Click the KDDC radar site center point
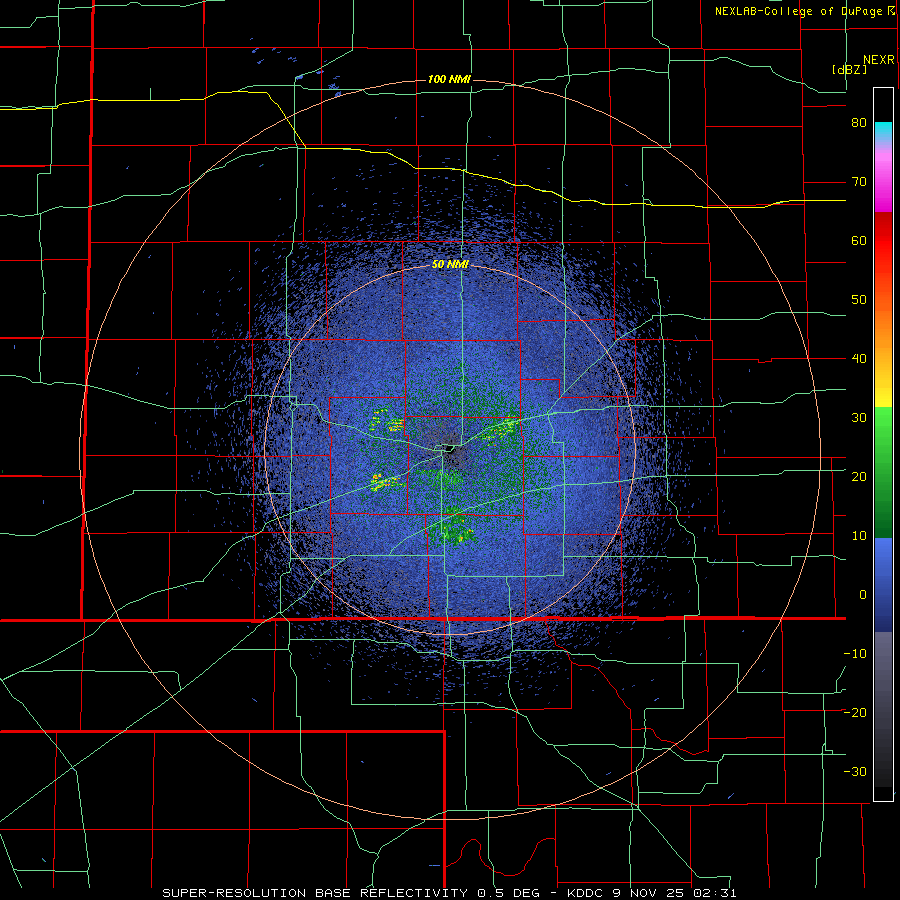Screen dimensions: 900x900 coord(449,449)
